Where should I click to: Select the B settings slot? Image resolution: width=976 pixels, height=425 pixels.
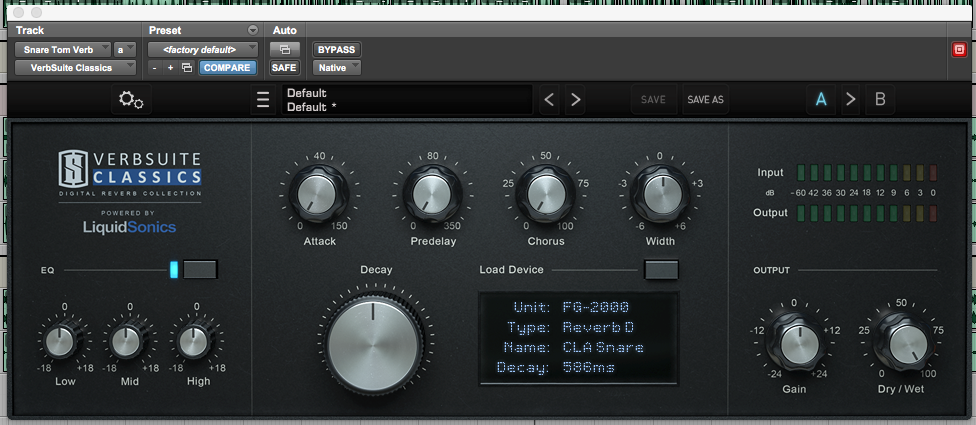point(880,100)
